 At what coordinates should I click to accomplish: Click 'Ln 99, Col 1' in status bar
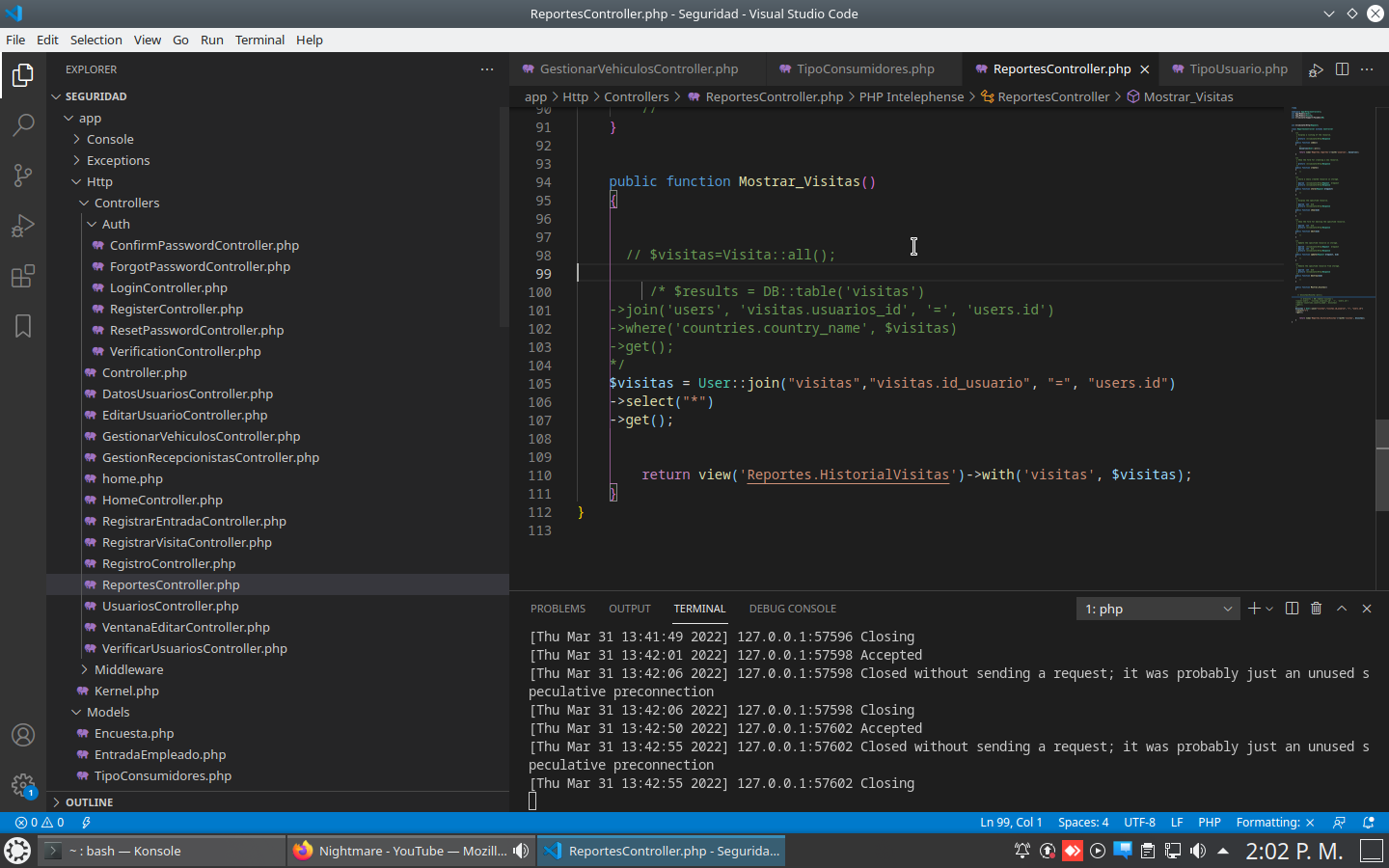(1011, 823)
